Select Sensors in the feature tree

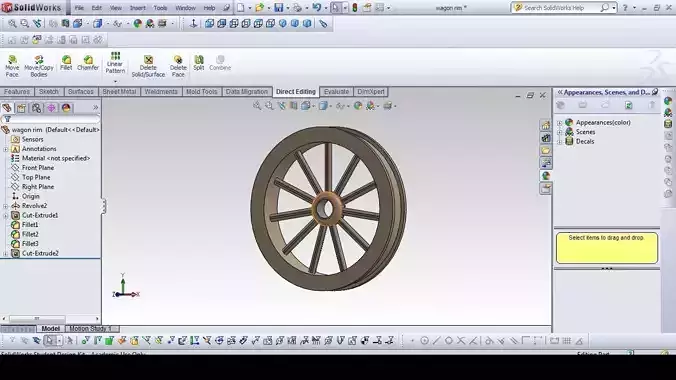coord(32,139)
